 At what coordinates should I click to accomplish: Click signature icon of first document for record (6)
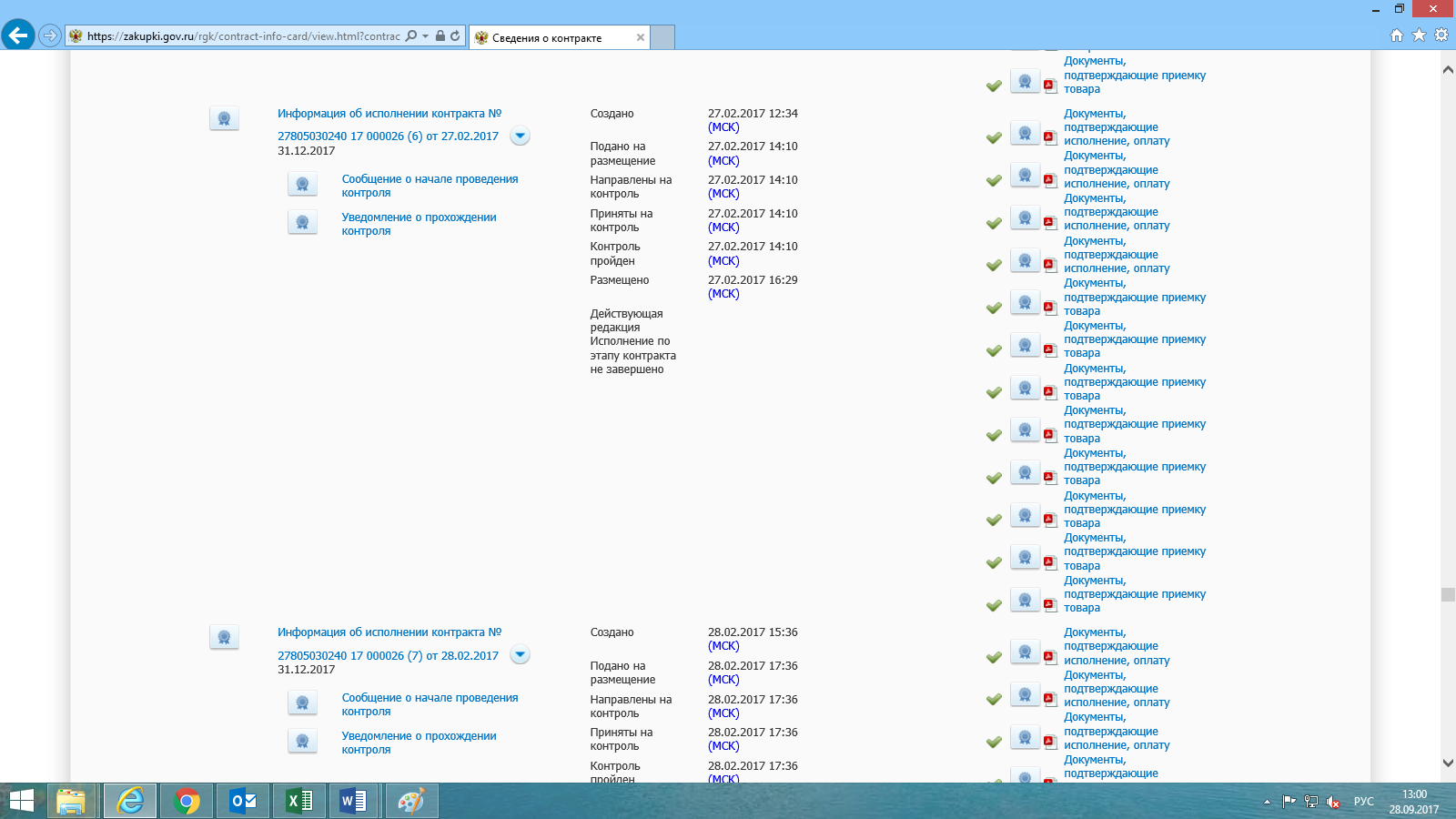pyautogui.click(x=1025, y=134)
